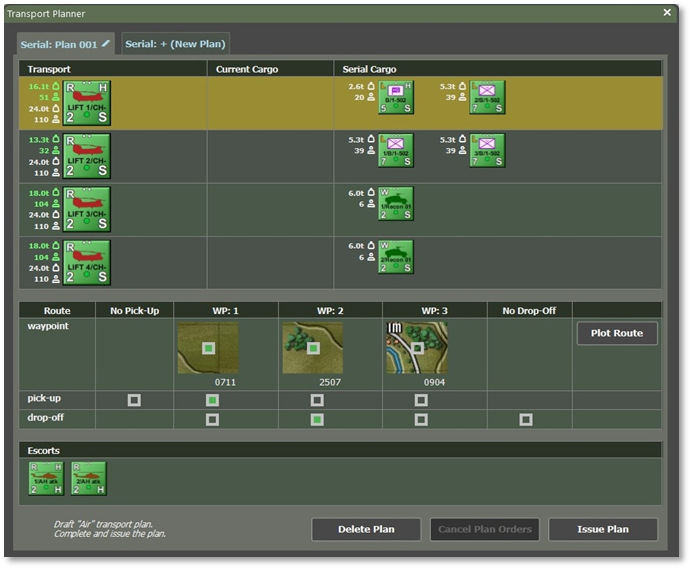The height and width of the screenshot is (569, 691).
Task: Uncheck pick-up at waypoint 1
Action: 212,400
